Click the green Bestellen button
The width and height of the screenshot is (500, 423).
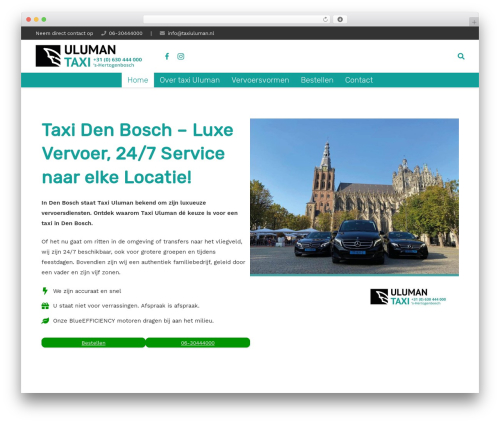click(93, 343)
